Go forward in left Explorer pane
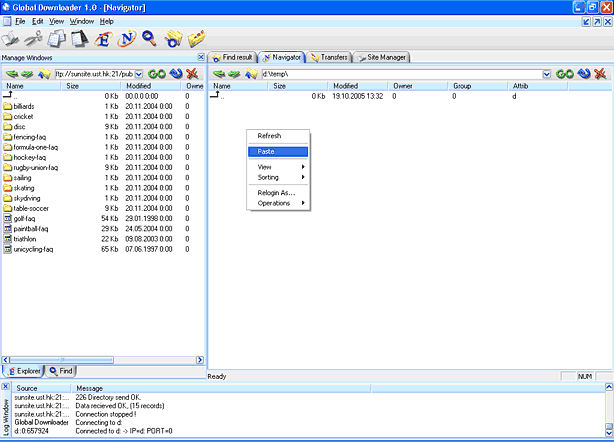This screenshot has height=442, width=614. pyautogui.click(x=27, y=74)
